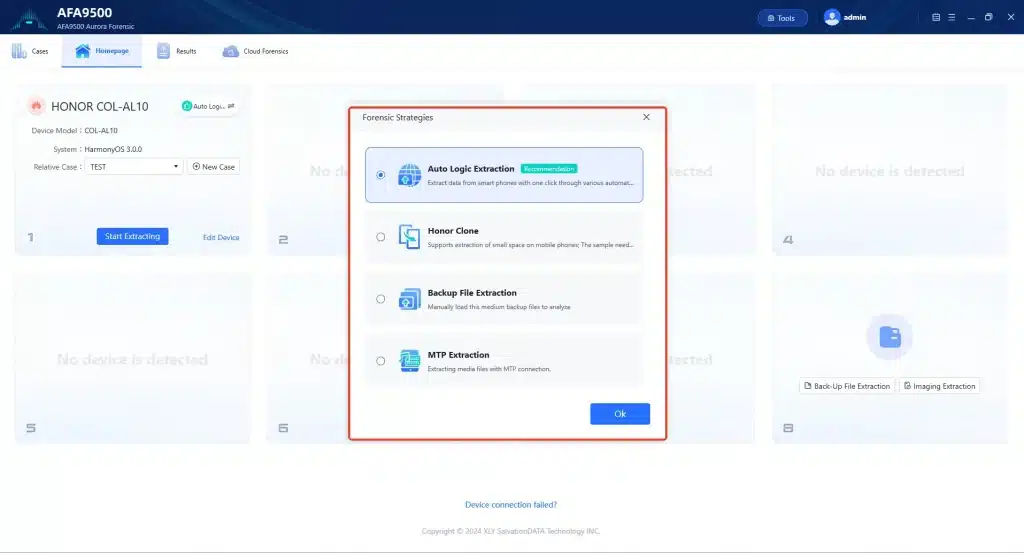Screen dimensions: 1024x553
Task: Click the Start Extracting button
Action: (133, 236)
